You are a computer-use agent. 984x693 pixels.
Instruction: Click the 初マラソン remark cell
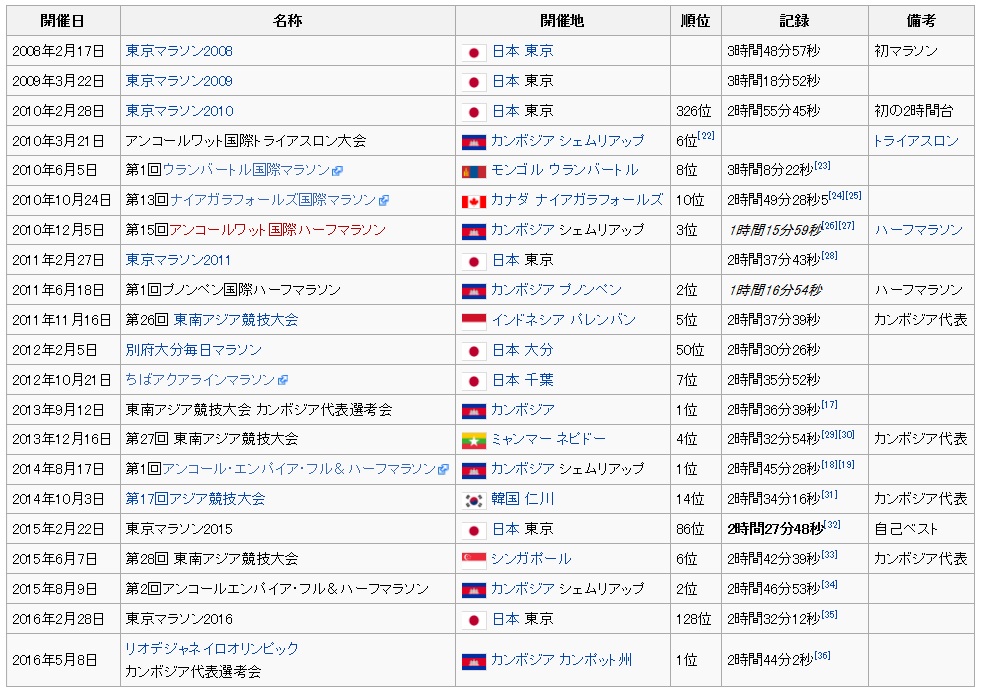pos(921,51)
